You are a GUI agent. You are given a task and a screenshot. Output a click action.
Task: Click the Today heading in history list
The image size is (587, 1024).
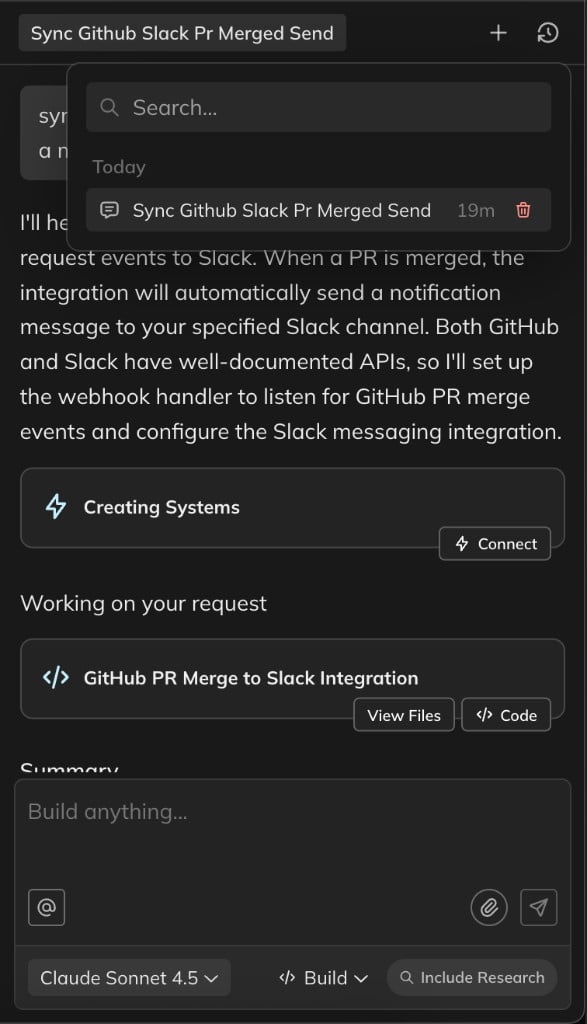[119, 167]
